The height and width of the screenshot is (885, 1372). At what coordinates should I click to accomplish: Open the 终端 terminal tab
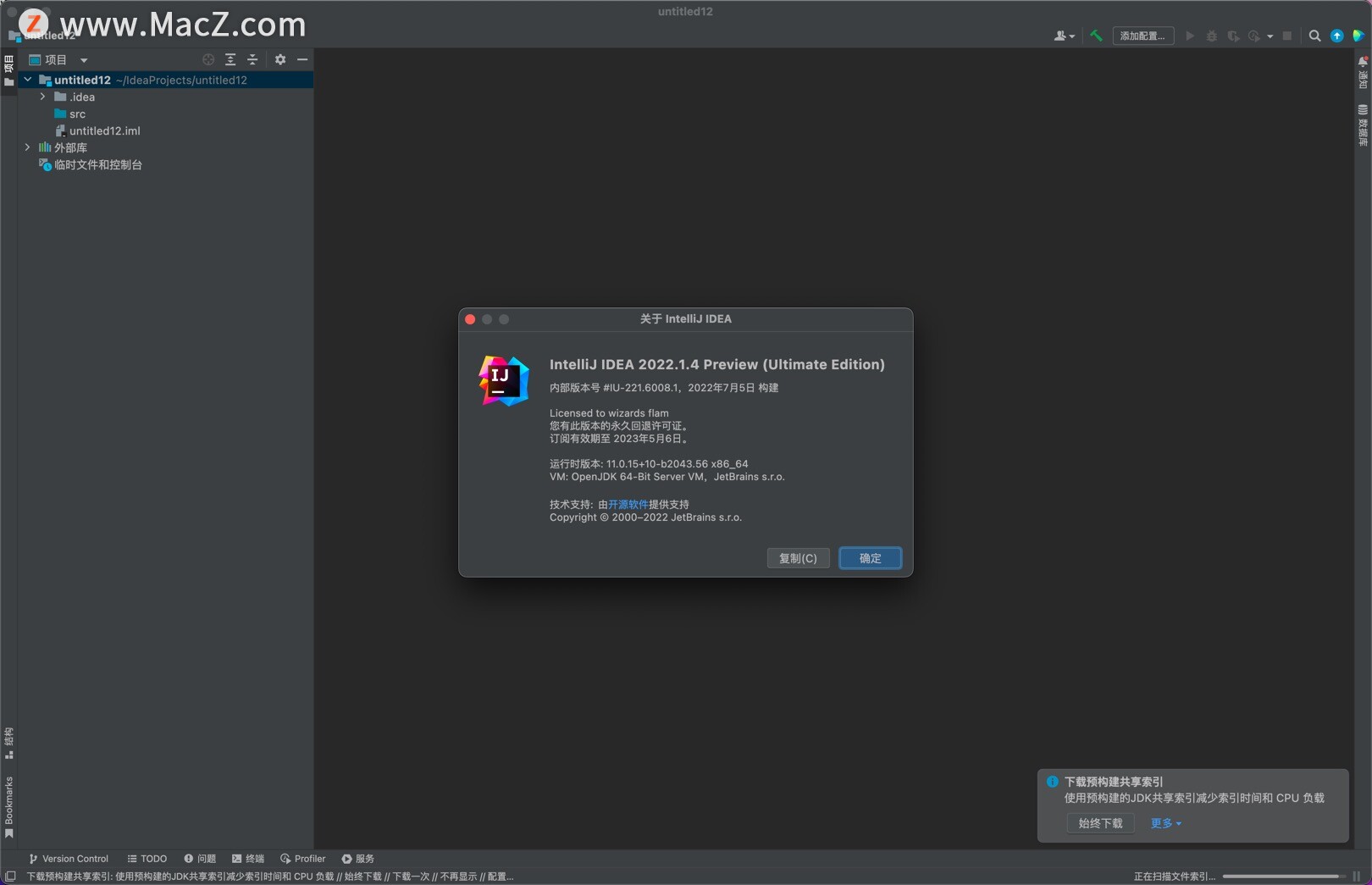pos(248,859)
